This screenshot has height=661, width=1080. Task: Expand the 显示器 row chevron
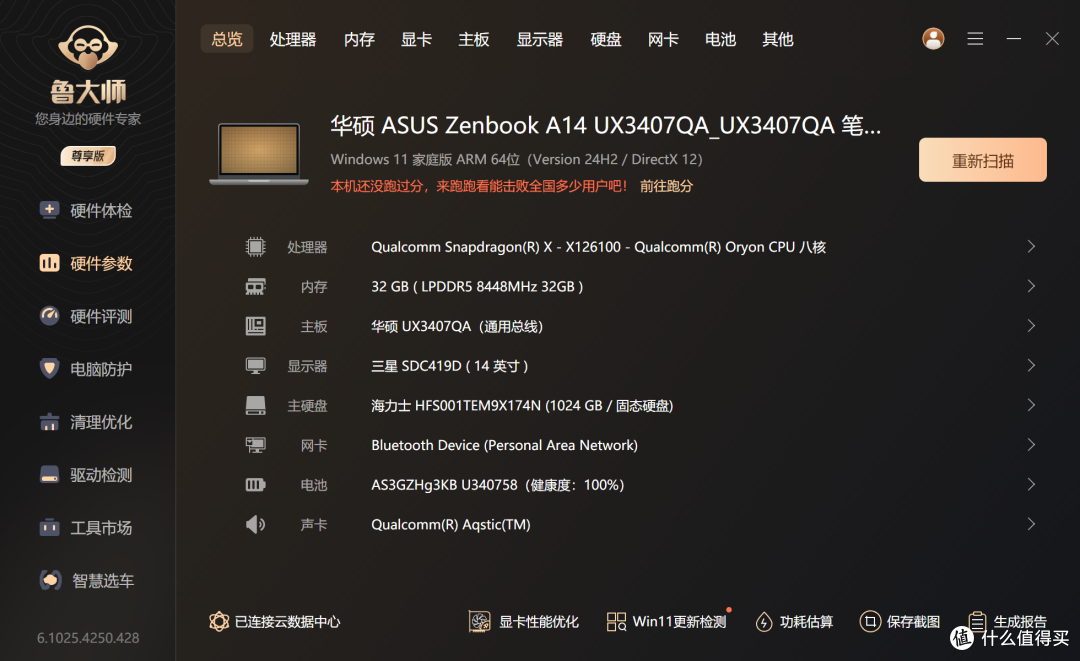pos(1031,366)
